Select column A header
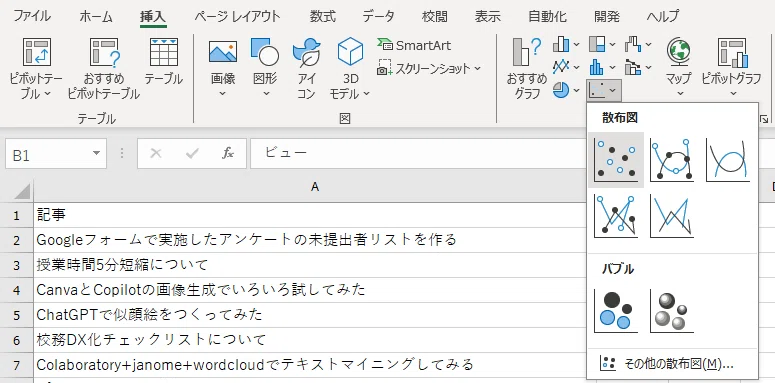This screenshot has width=775, height=383. [315, 187]
